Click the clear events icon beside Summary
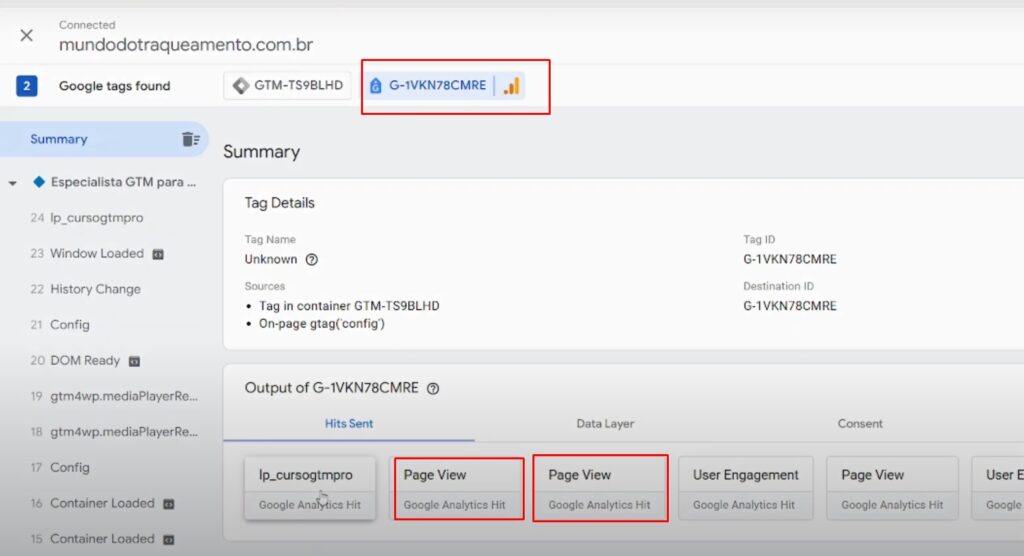This screenshot has width=1024, height=556. (x=190, y=140)
